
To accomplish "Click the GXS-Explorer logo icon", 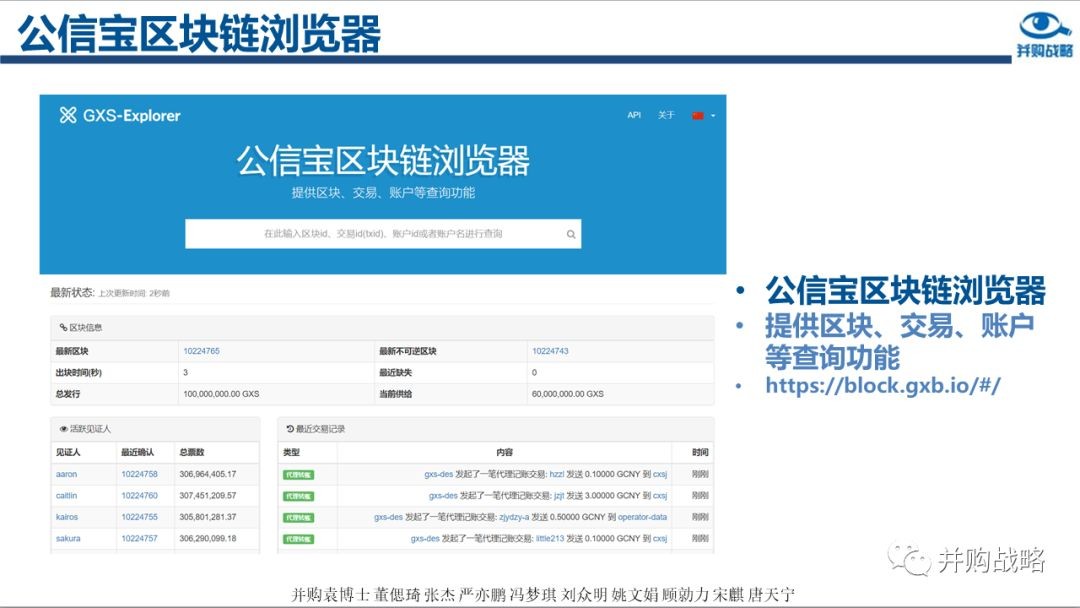I will [x=68, y=115].
